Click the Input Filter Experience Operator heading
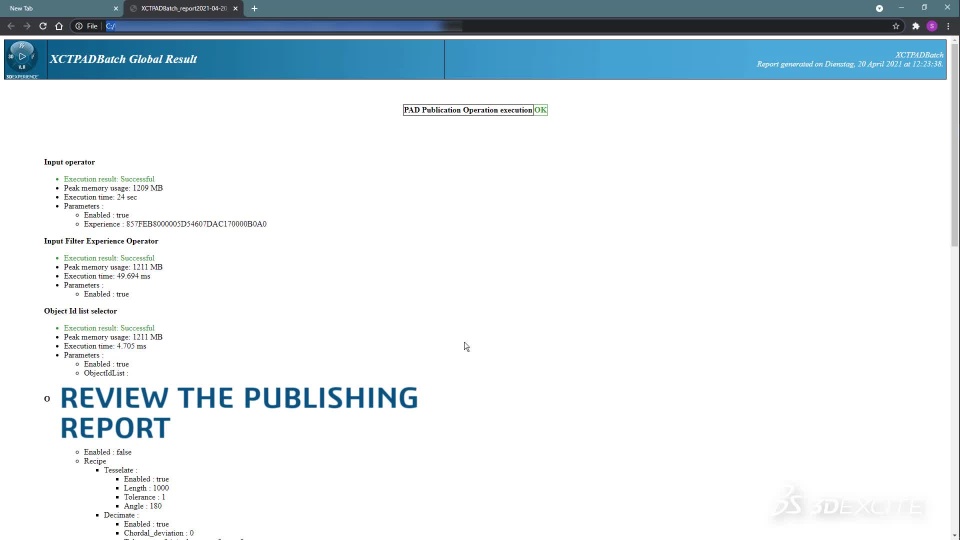 pyautogui.click(x=101, y=241)
